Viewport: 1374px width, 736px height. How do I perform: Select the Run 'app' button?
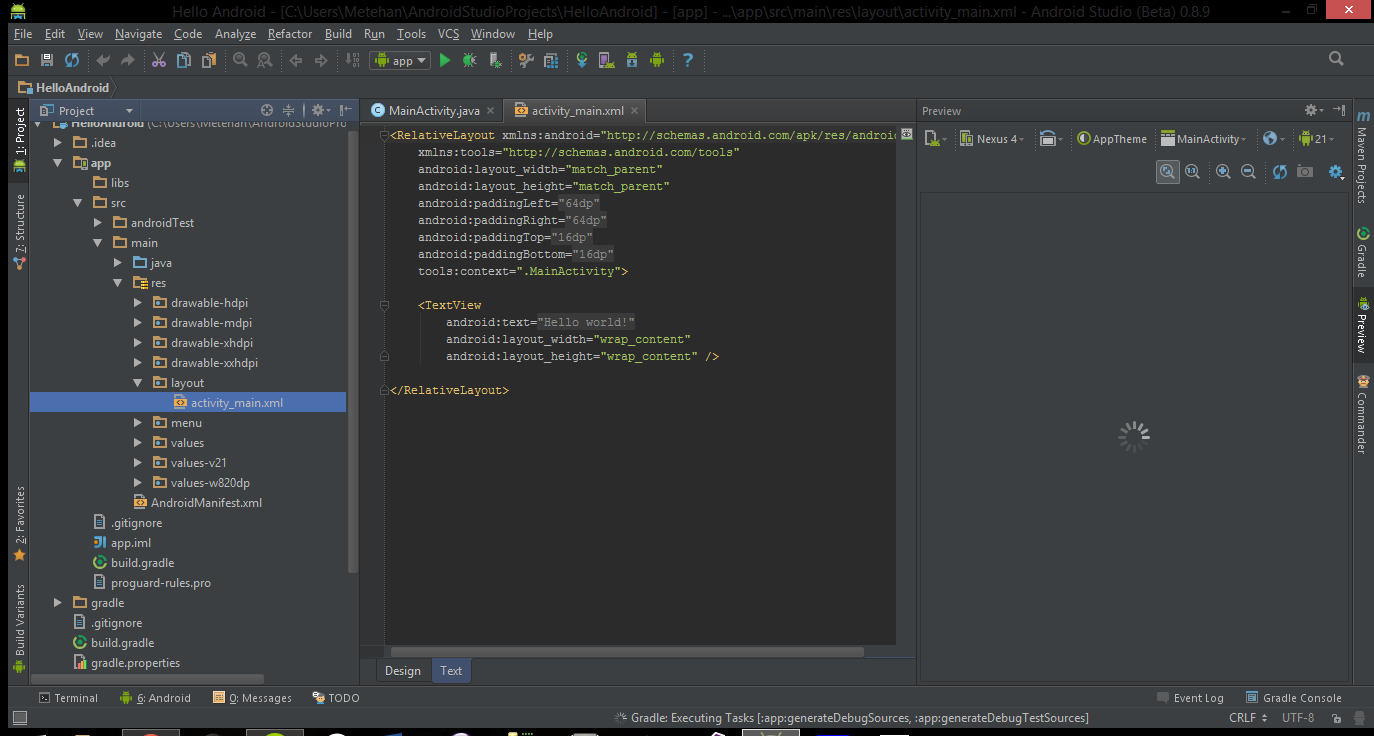point(445,60)
